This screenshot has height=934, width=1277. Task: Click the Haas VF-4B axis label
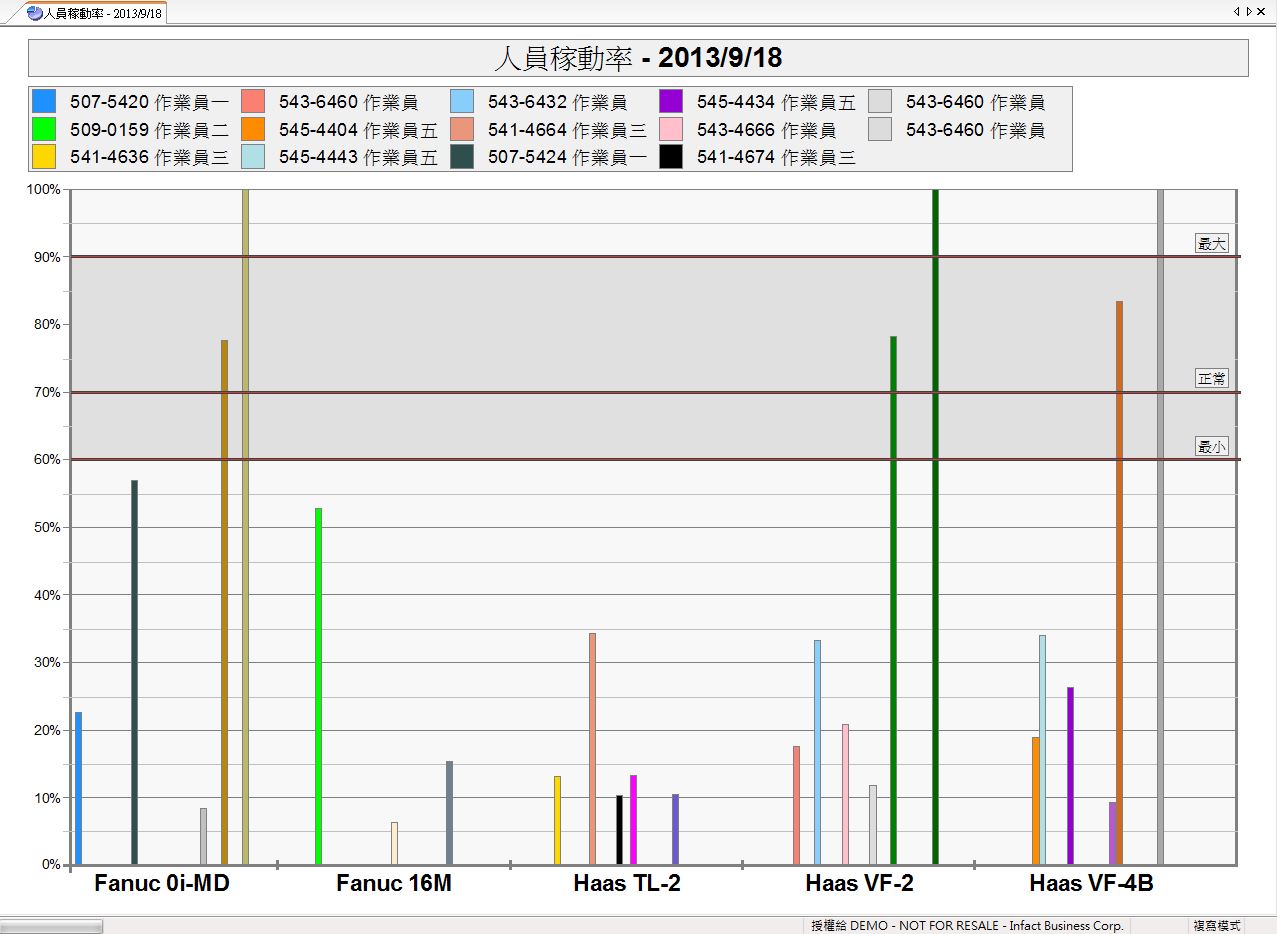point(1091,883)
